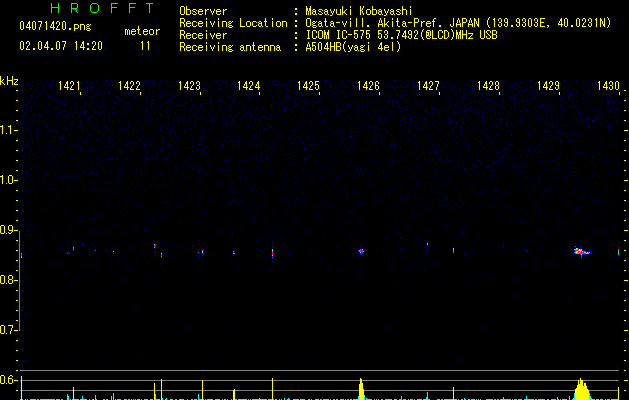Click the 1425 time axis label
Screen dimensions: 629x400
click(308, 86)
